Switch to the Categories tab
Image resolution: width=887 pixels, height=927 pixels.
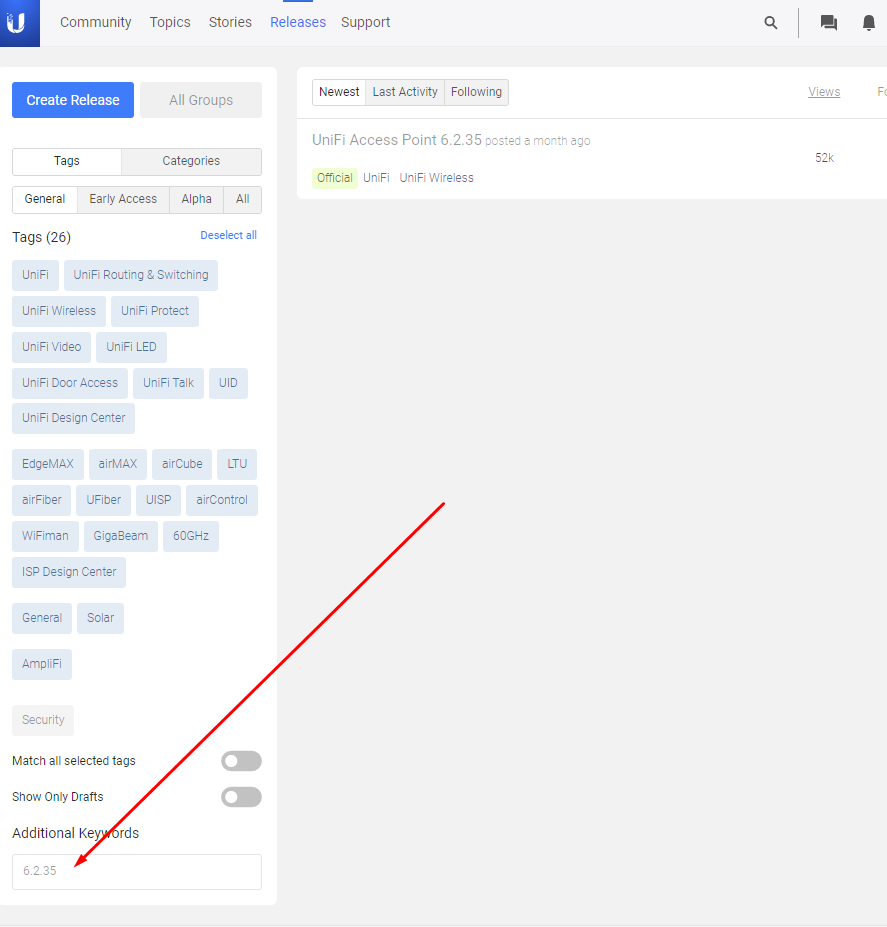click(x=191, y=161)
